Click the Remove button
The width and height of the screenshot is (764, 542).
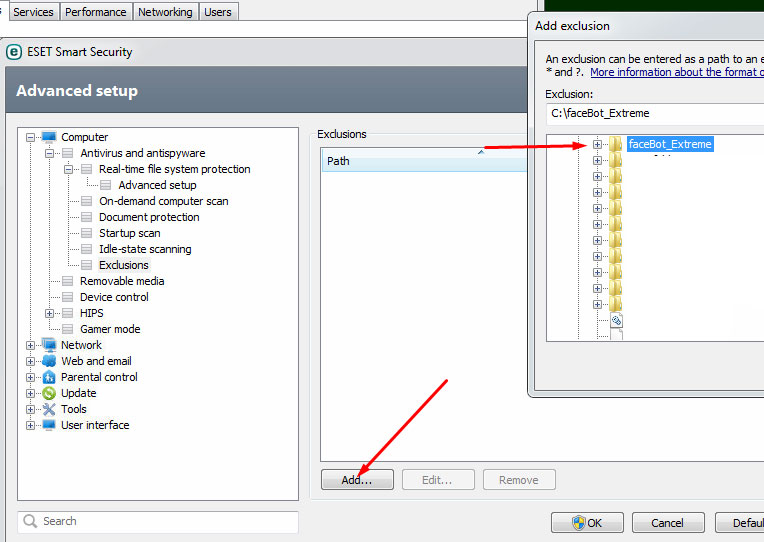(519, 480)
